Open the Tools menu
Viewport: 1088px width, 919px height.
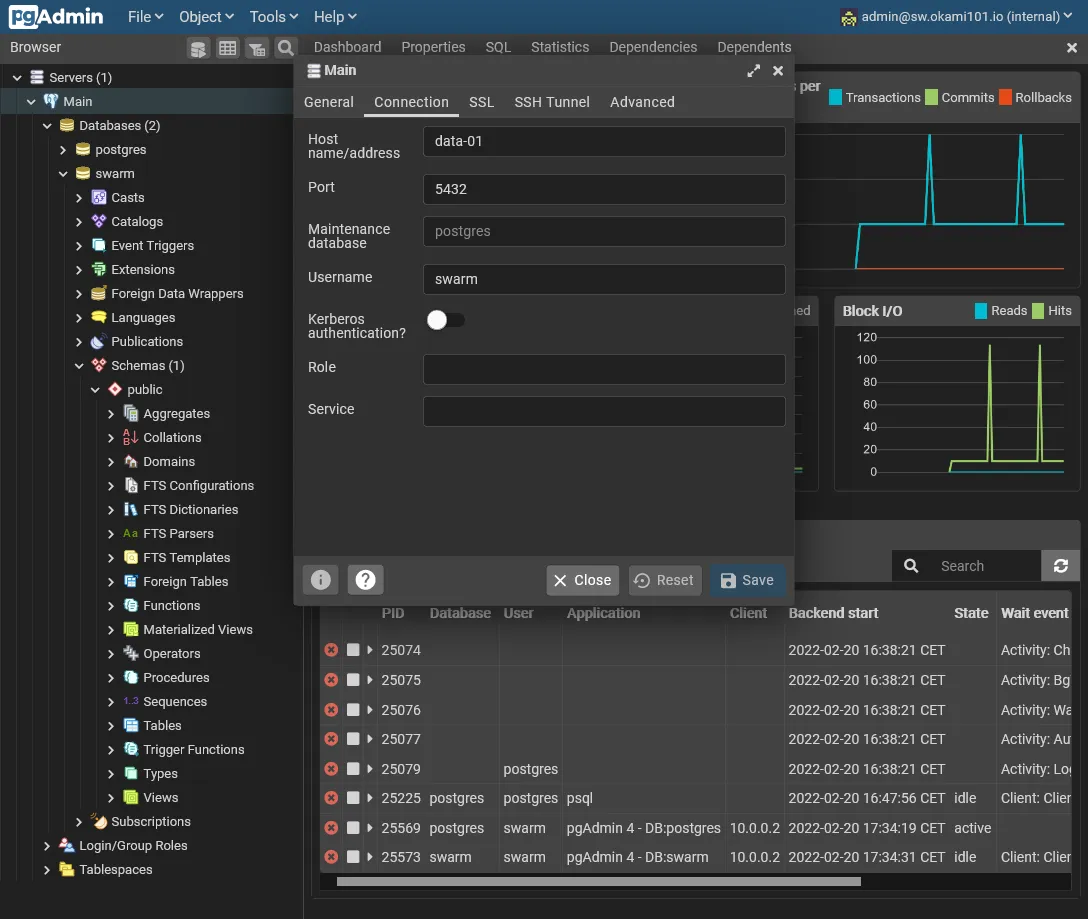(273, 17)
